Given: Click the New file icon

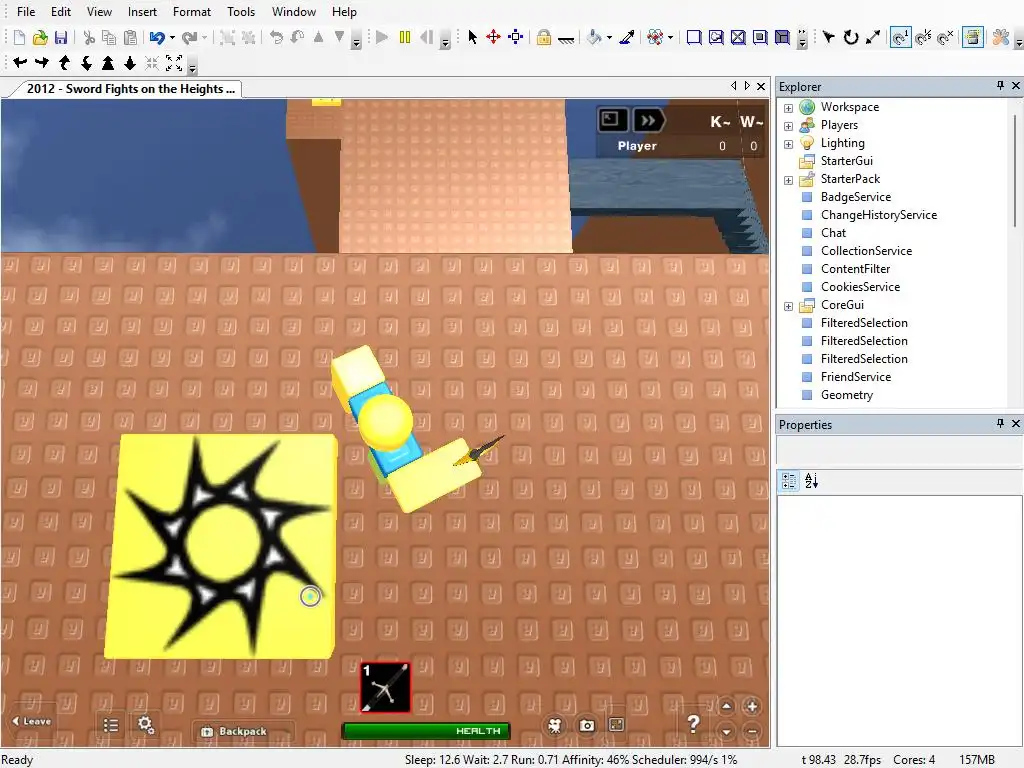Looking at the screenshot, I should tap(19, 37).
